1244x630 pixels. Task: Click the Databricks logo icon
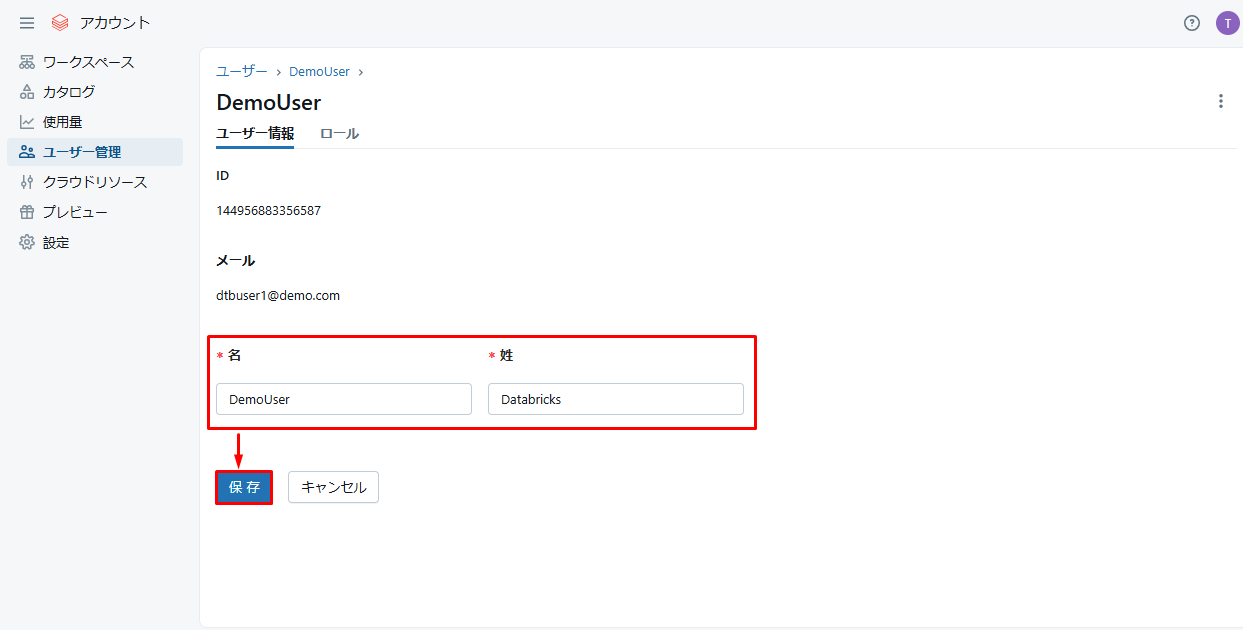tap(60, 23)
